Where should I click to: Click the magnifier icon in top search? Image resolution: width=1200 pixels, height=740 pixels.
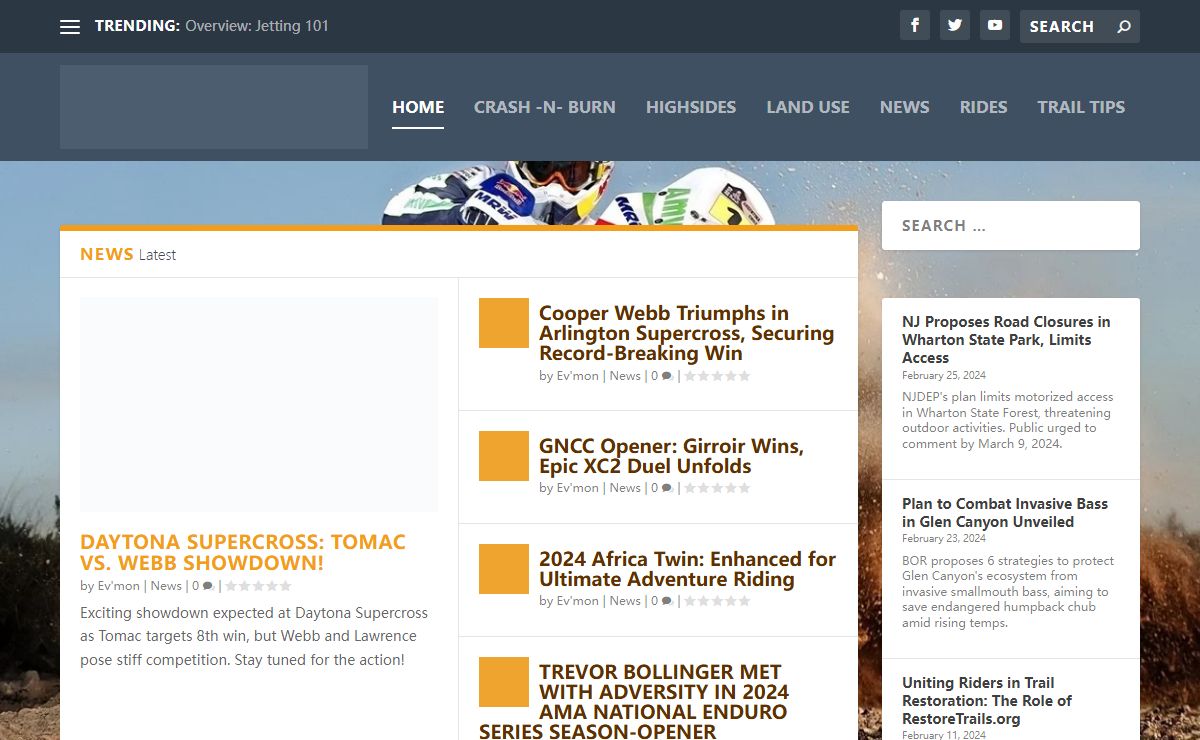1124,27
